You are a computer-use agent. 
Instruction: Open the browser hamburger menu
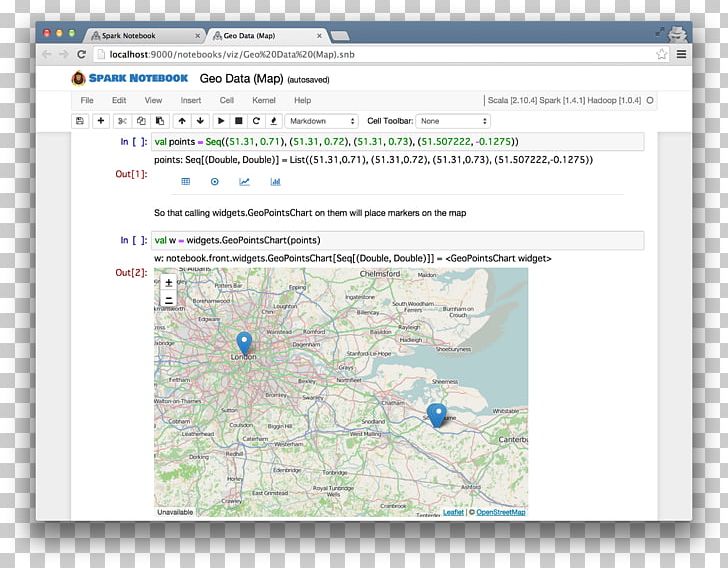click(681, 54)
